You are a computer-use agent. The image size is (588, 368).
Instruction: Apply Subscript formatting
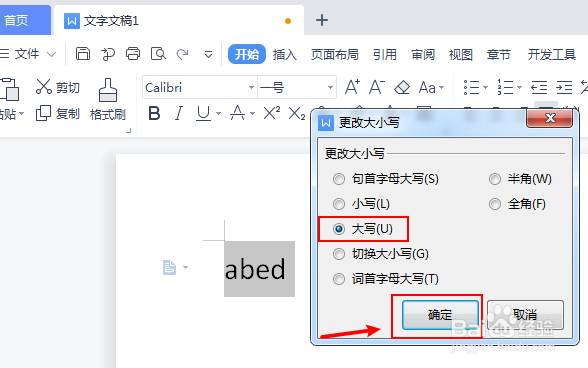click(297, 113)
